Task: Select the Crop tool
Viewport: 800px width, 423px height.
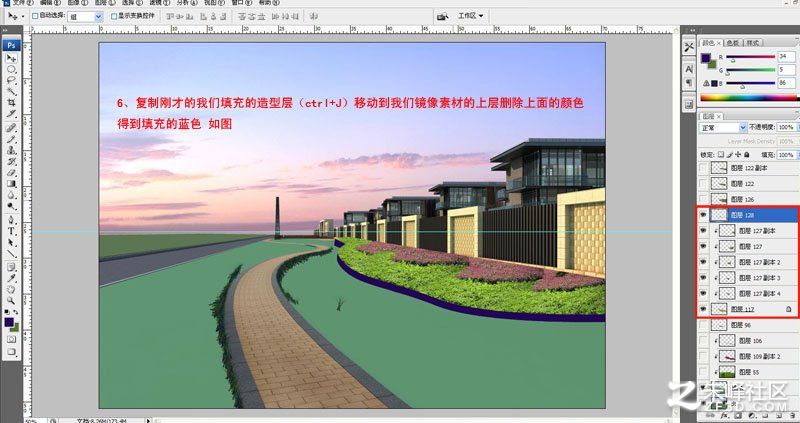Action: point(11,103)
